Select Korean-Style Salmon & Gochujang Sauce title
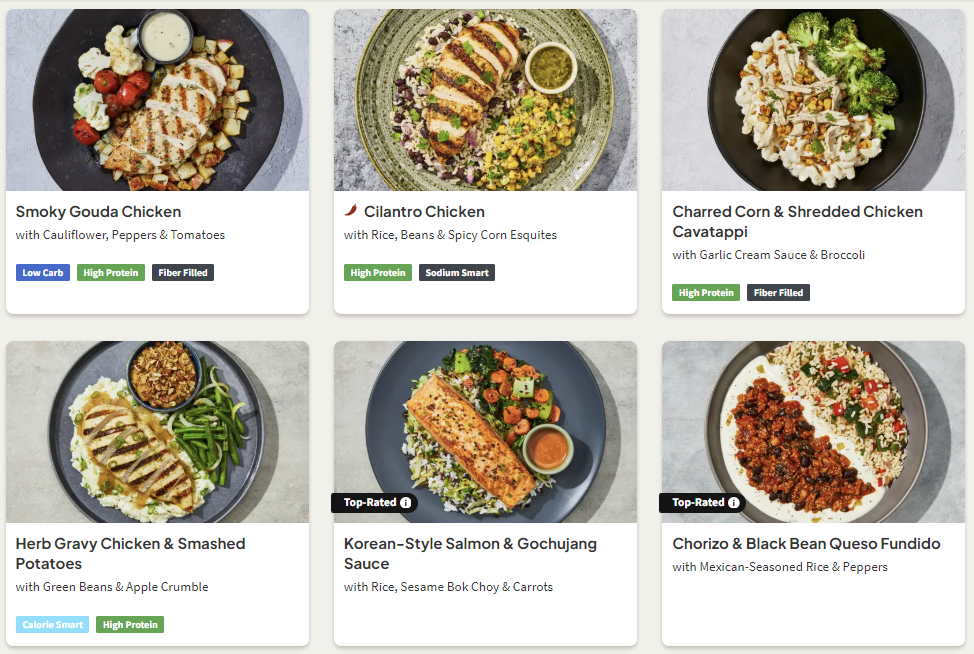The image size is (974, 654). pyautogui.click(x=470, y=554)
